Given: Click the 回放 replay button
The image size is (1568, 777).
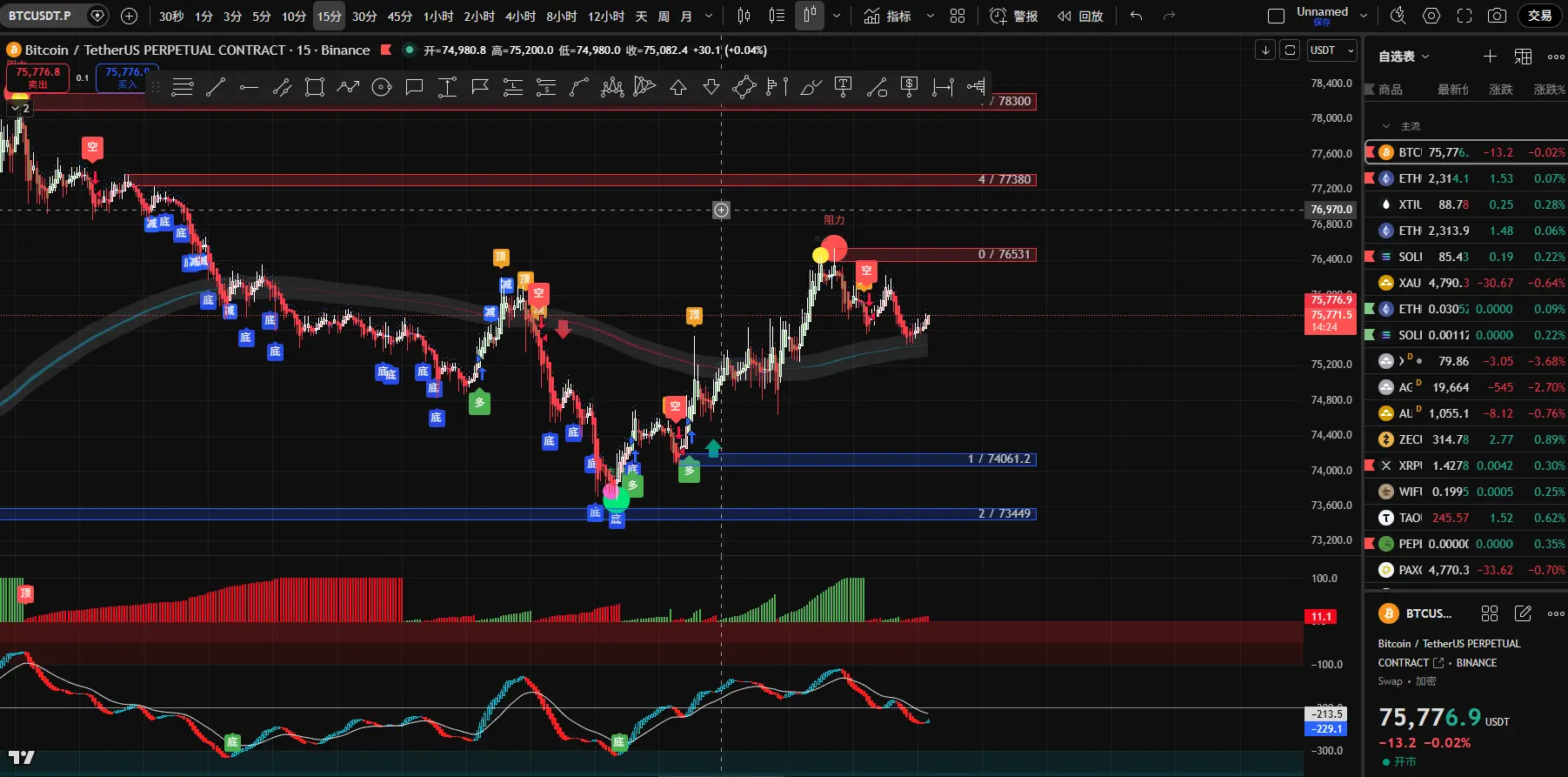Looking at the screenshot, I should tap(1080, 16).
